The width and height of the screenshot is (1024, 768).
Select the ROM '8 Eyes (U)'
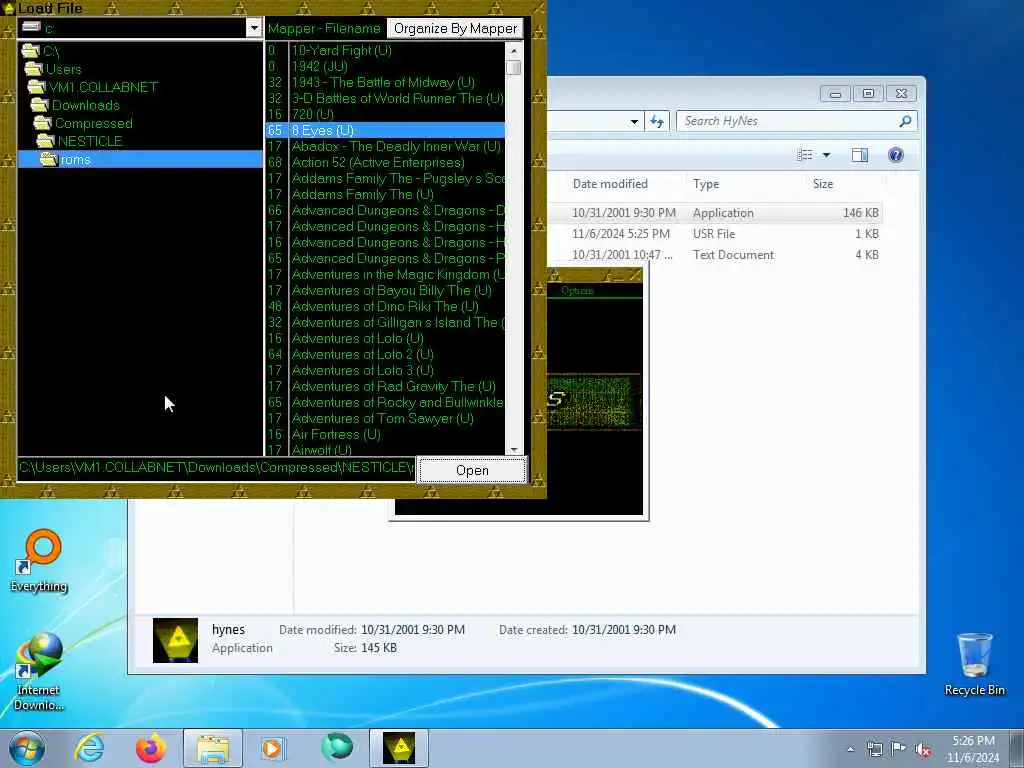[385, 131]
